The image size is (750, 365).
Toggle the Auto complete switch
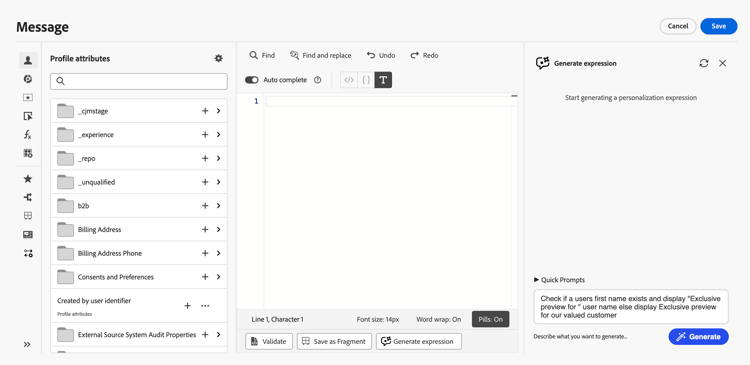252,80
